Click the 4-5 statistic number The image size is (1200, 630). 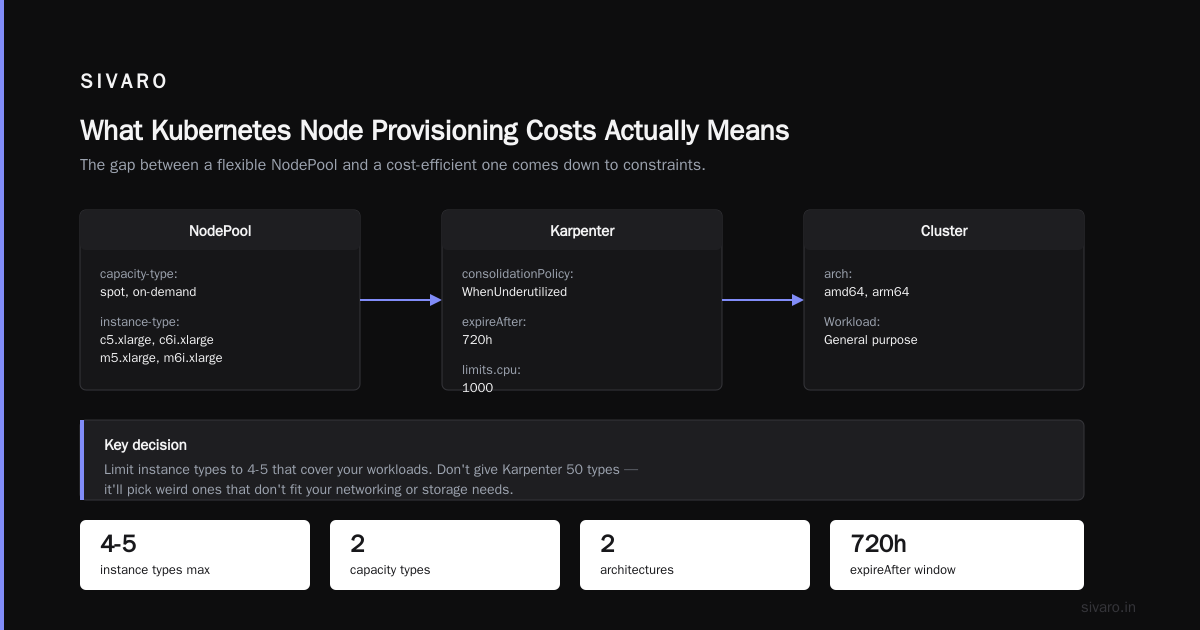[x=118, y=544]
